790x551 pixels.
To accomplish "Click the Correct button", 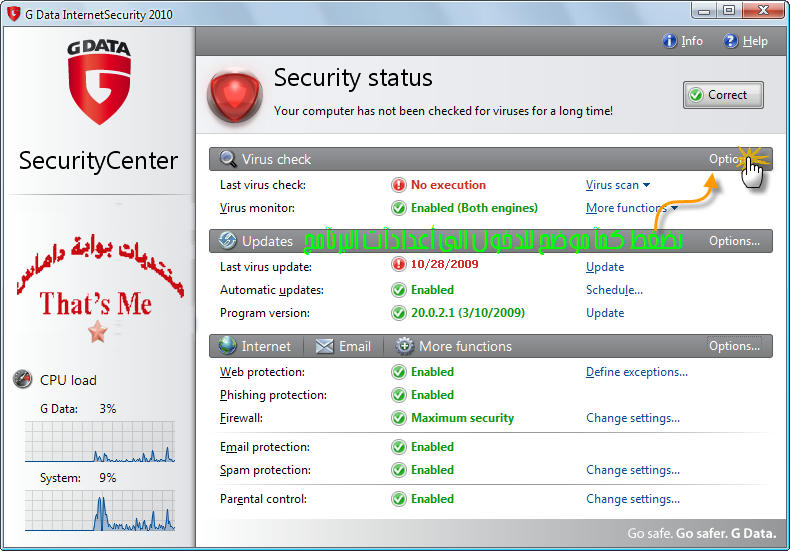I will point(723,95).
